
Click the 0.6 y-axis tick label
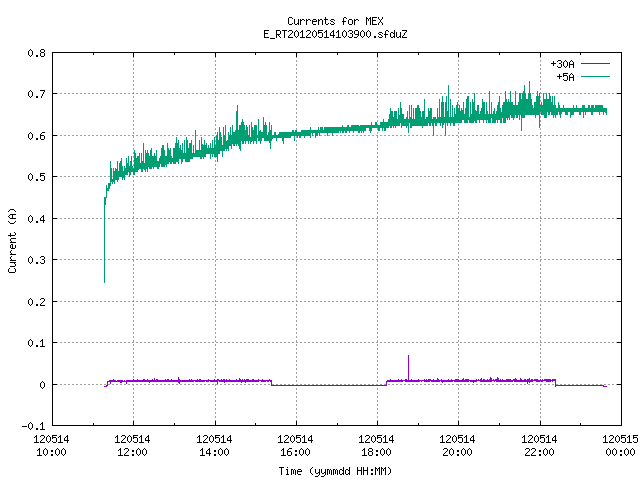36,136
